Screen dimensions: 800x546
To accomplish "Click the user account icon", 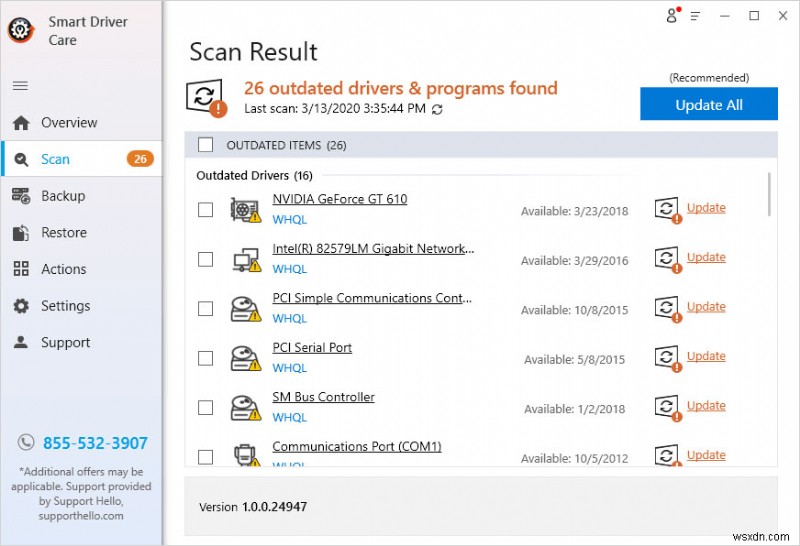I will click(672, 16).
